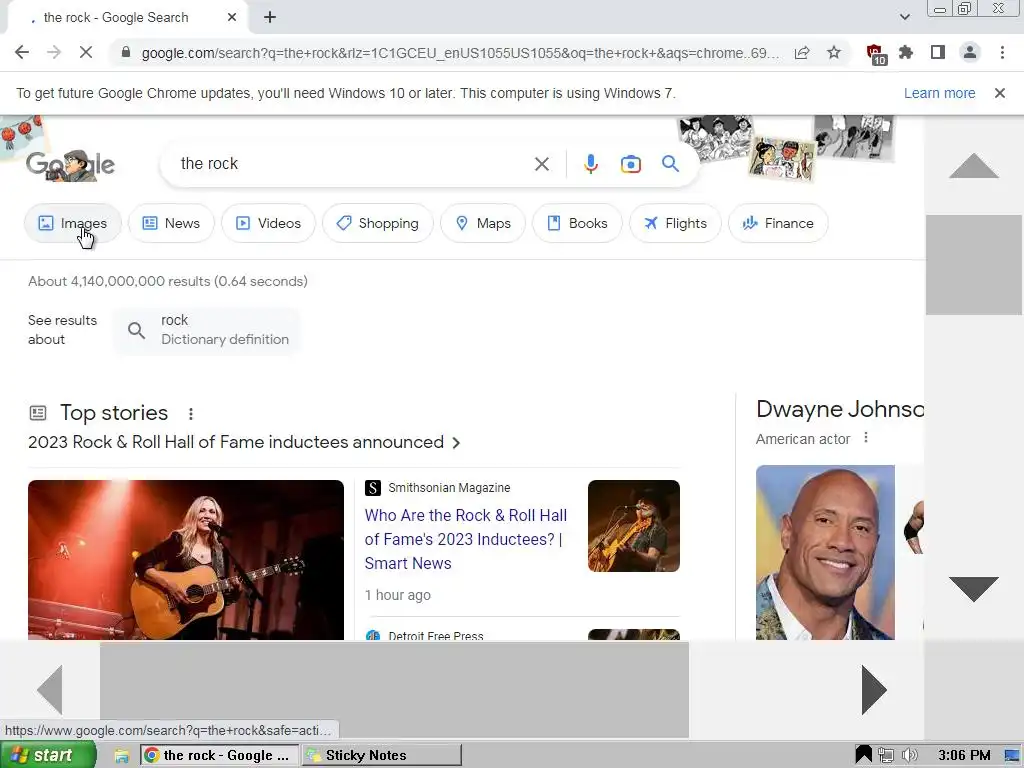Open 'Who Are the Rock & Roll Hall of Fame's 2023 Inductees' article
The height and width of the screenshot is (768, 1024).
click(466, 539)
